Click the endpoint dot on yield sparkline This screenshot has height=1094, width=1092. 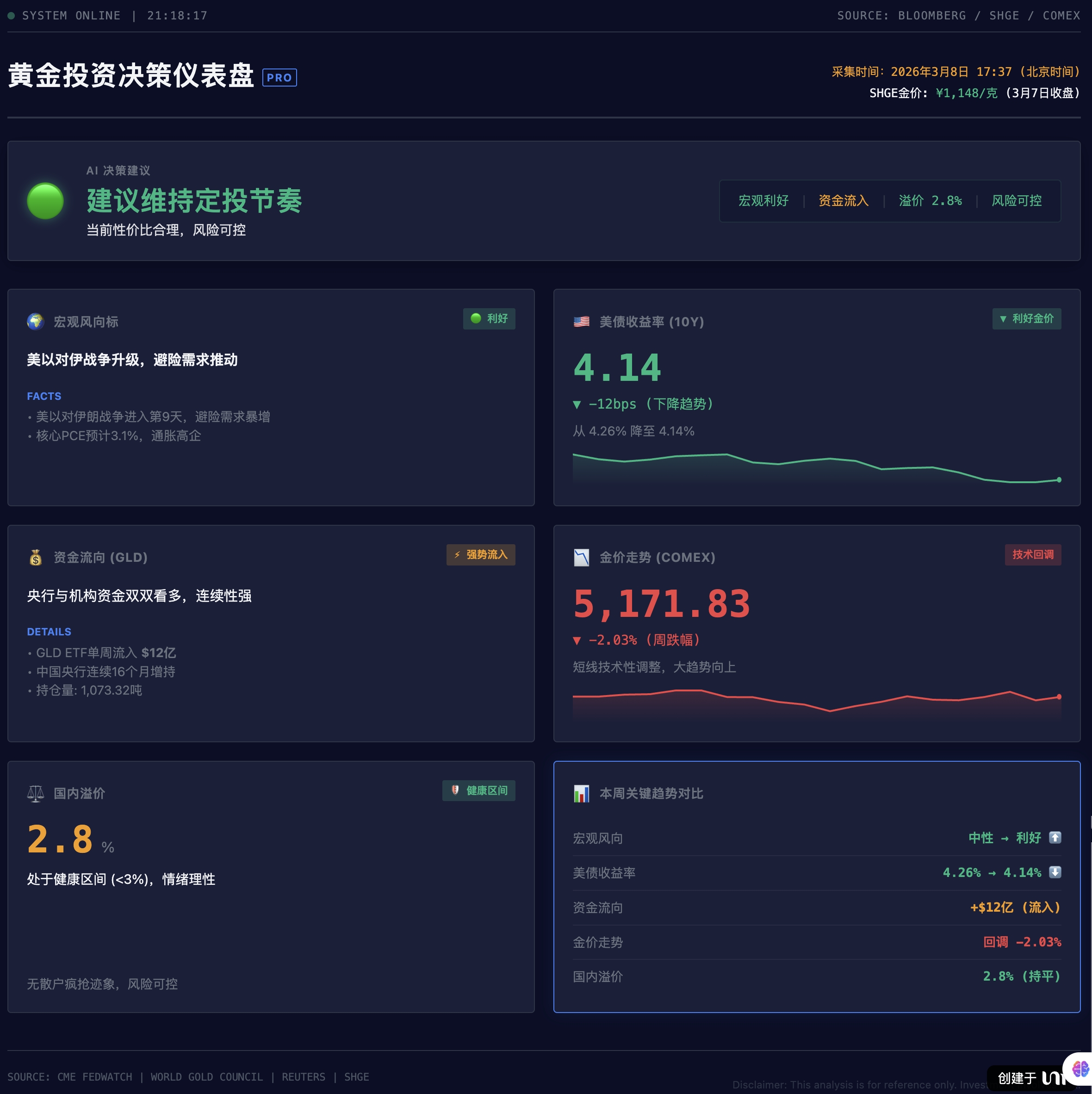1059,479
